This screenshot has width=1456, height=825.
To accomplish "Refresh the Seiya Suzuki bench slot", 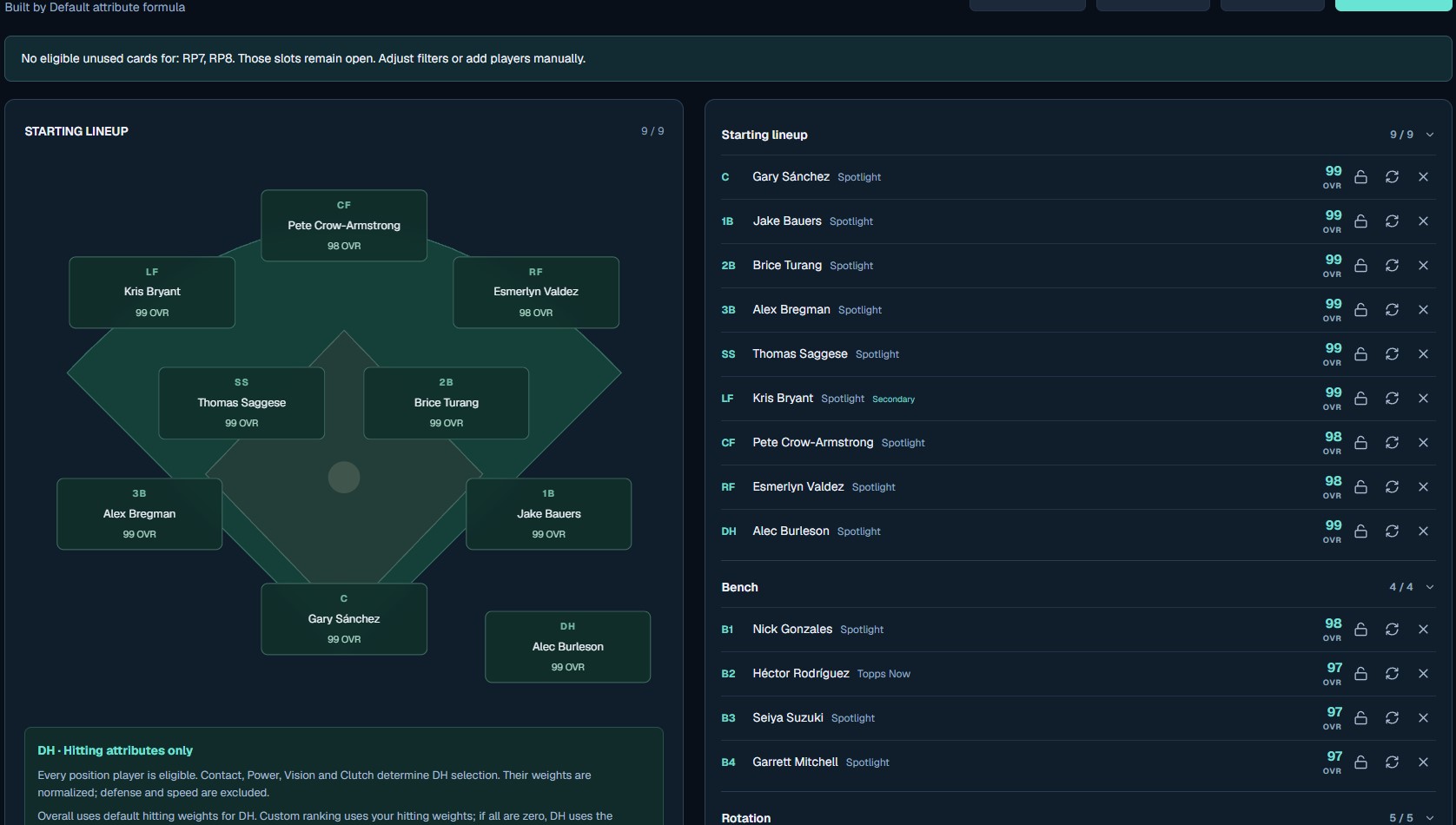I will coord(1392,718).
